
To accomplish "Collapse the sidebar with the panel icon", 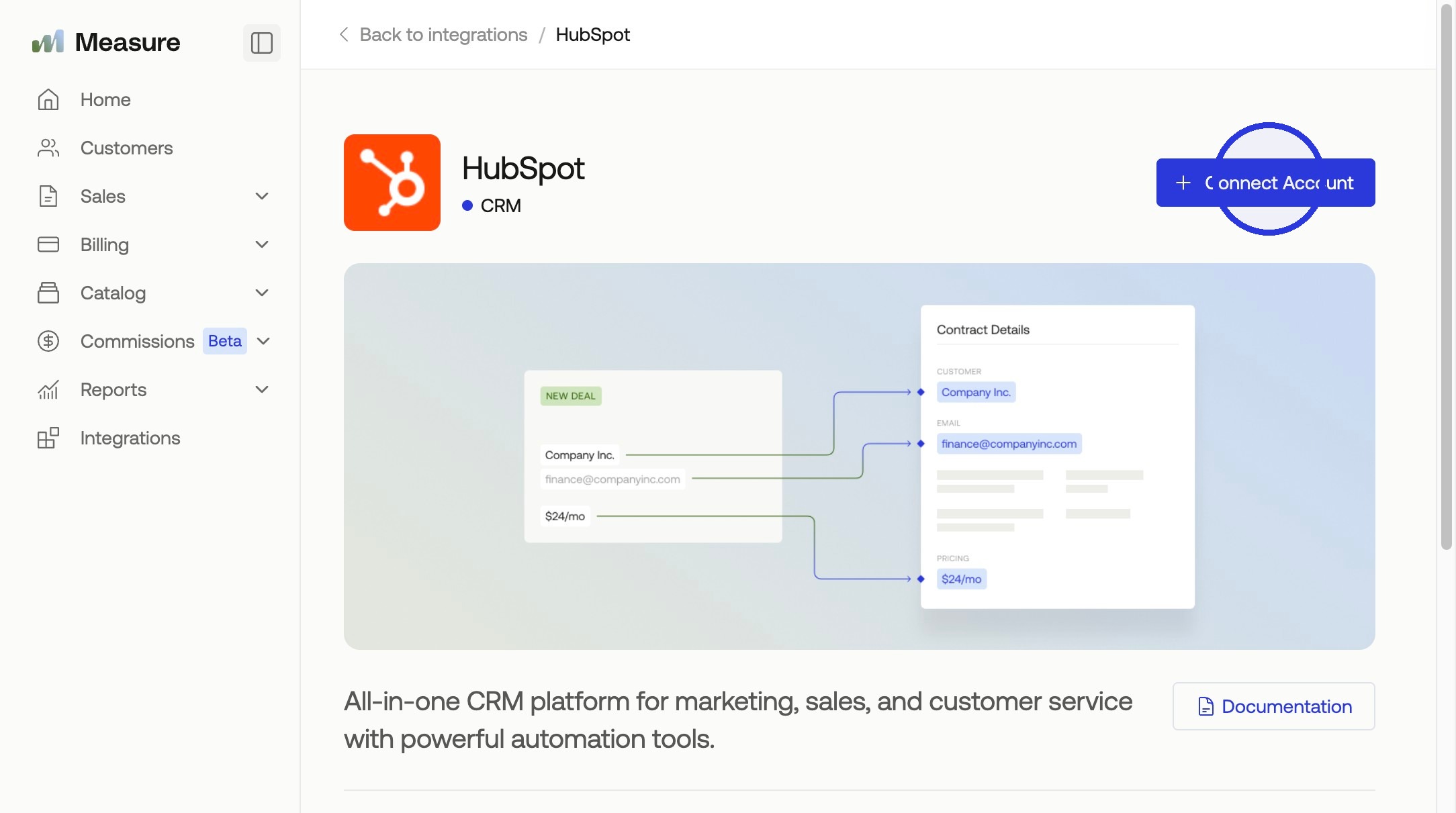I will [x=262, y=43].
